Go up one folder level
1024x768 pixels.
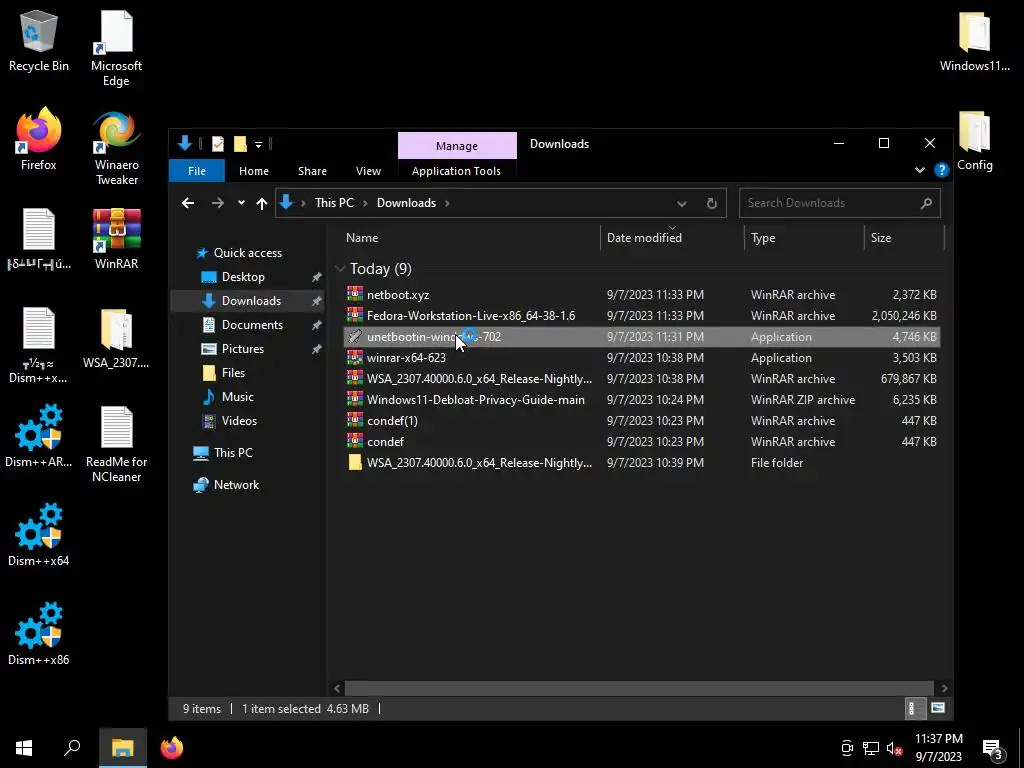[x=261, y=203]
